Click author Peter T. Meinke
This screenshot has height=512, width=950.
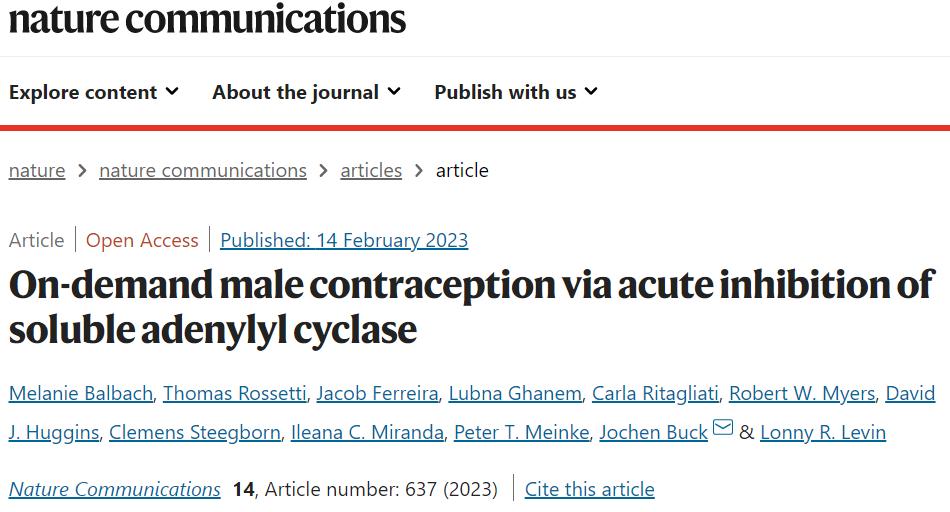point(522,432)
